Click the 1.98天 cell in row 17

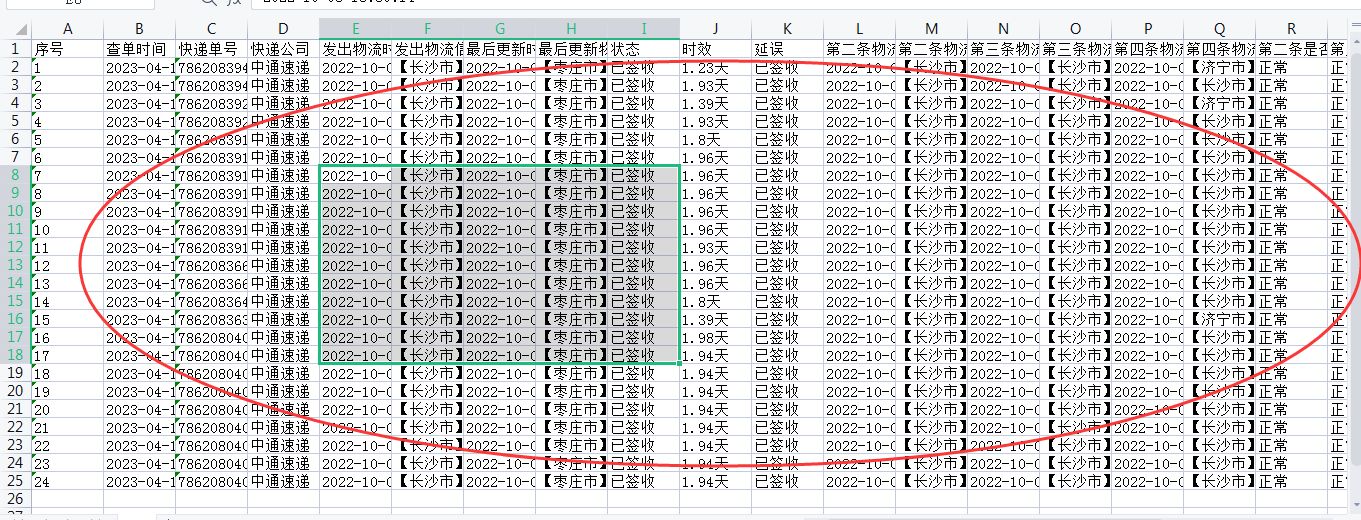tap(715, 337)
